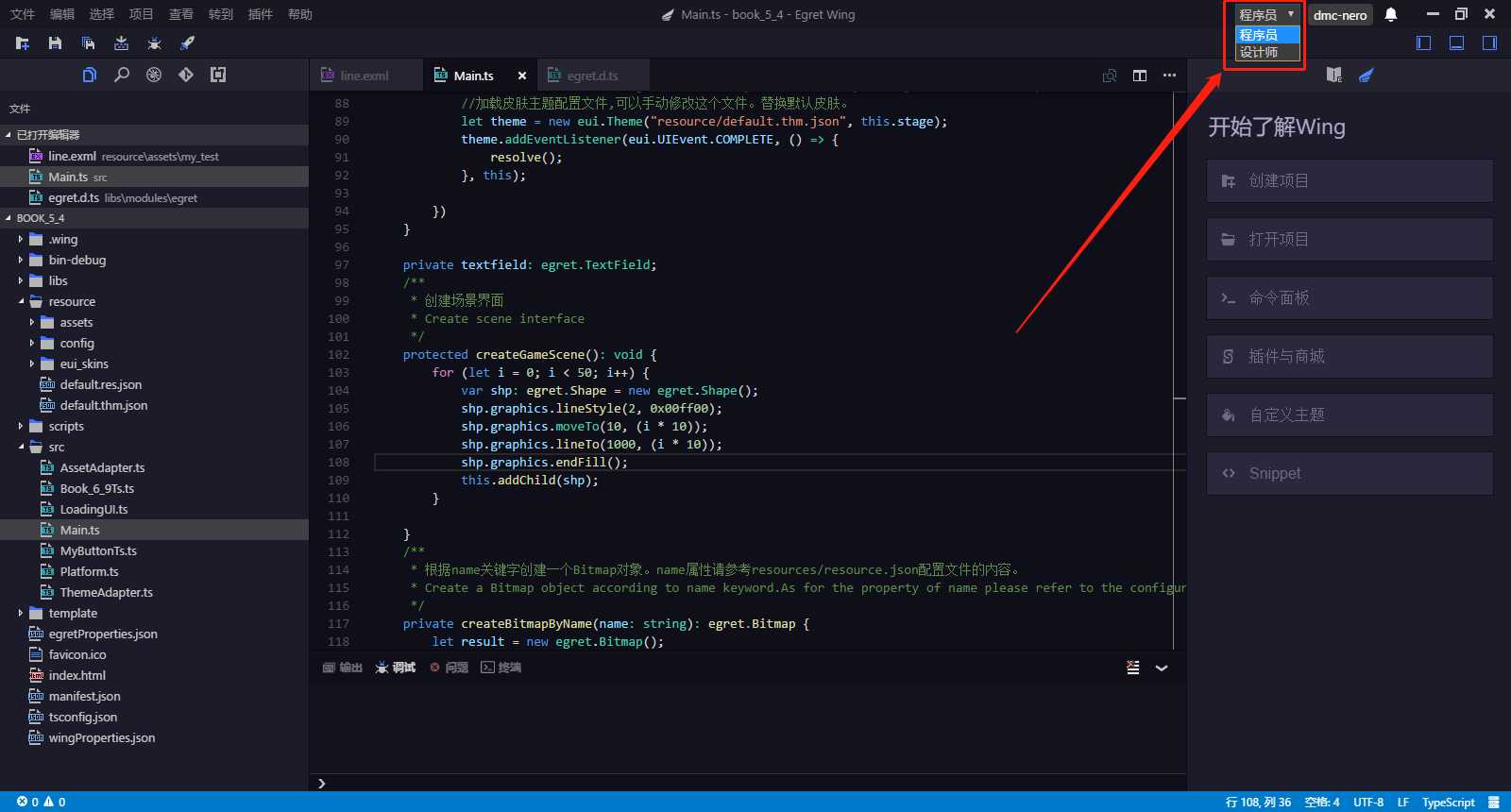Switch to the 问题 panel tab
This screenshot has width=1511, height=812.
click(450, 668)
